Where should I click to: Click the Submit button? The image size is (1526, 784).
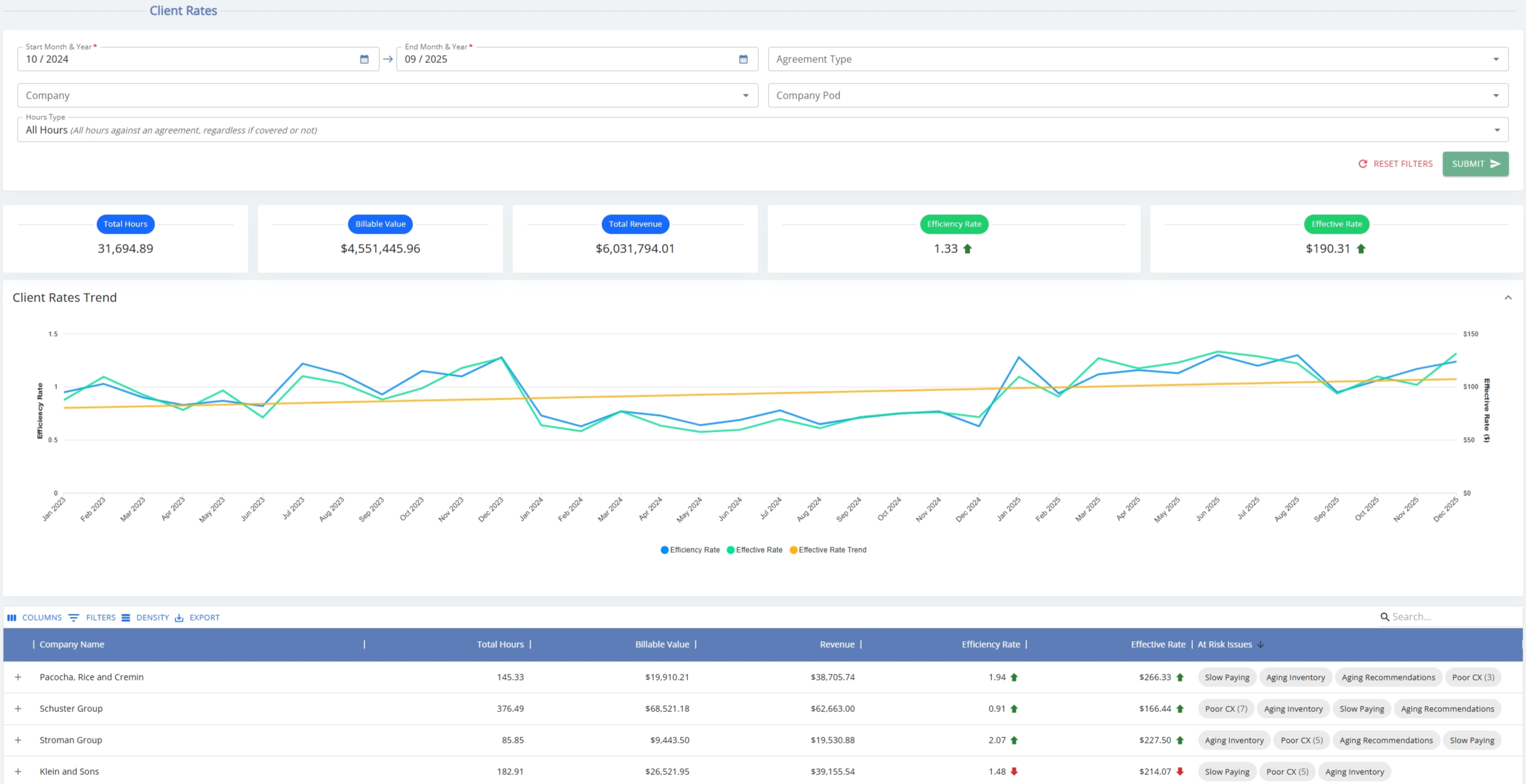(x=1475, y=164)
